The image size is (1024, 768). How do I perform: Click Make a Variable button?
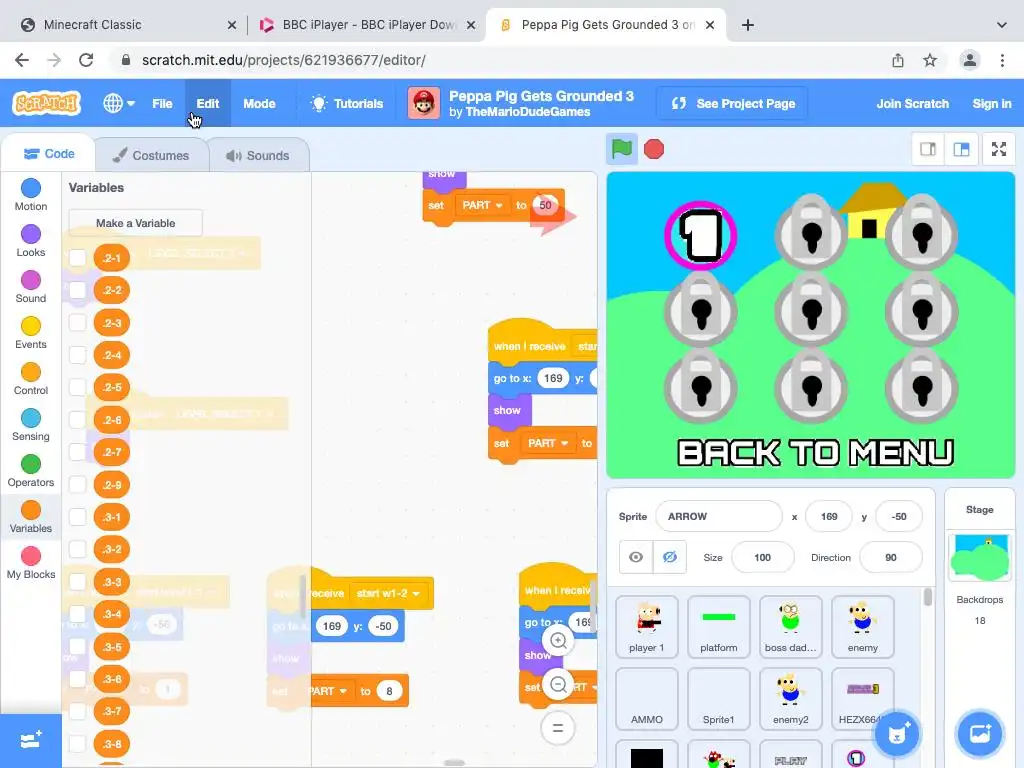(x=135, y=223)
